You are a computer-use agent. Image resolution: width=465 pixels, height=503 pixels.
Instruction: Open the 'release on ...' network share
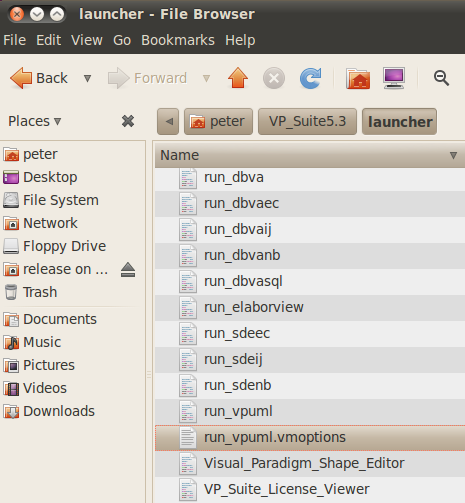point(56,269)
